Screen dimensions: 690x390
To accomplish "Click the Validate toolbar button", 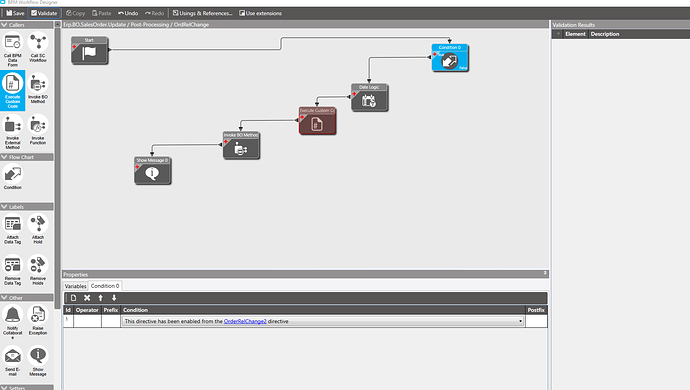I will tap(44, 13).
